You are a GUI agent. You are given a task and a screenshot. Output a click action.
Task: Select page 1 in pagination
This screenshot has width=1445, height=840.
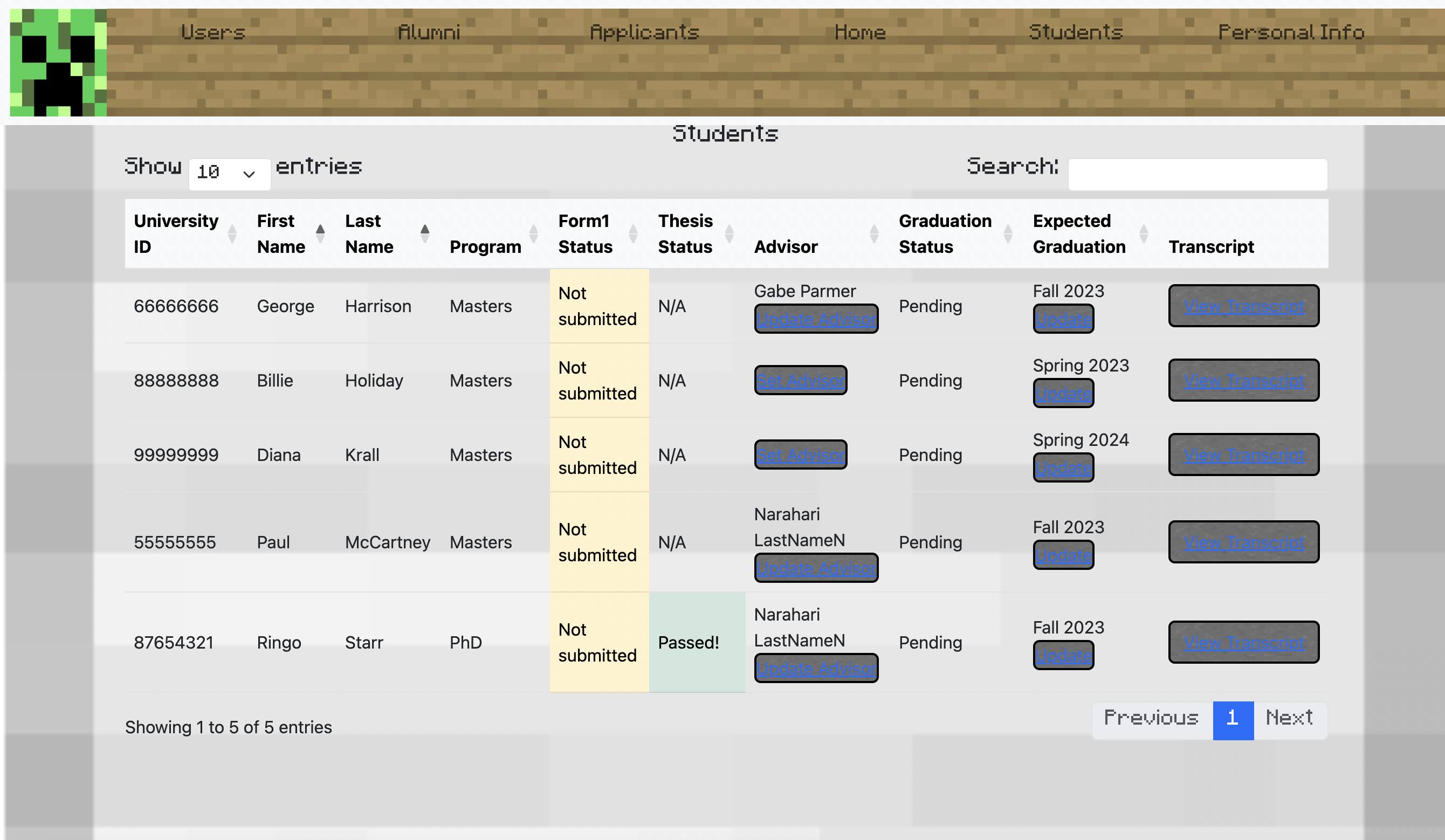point(1233,720)
